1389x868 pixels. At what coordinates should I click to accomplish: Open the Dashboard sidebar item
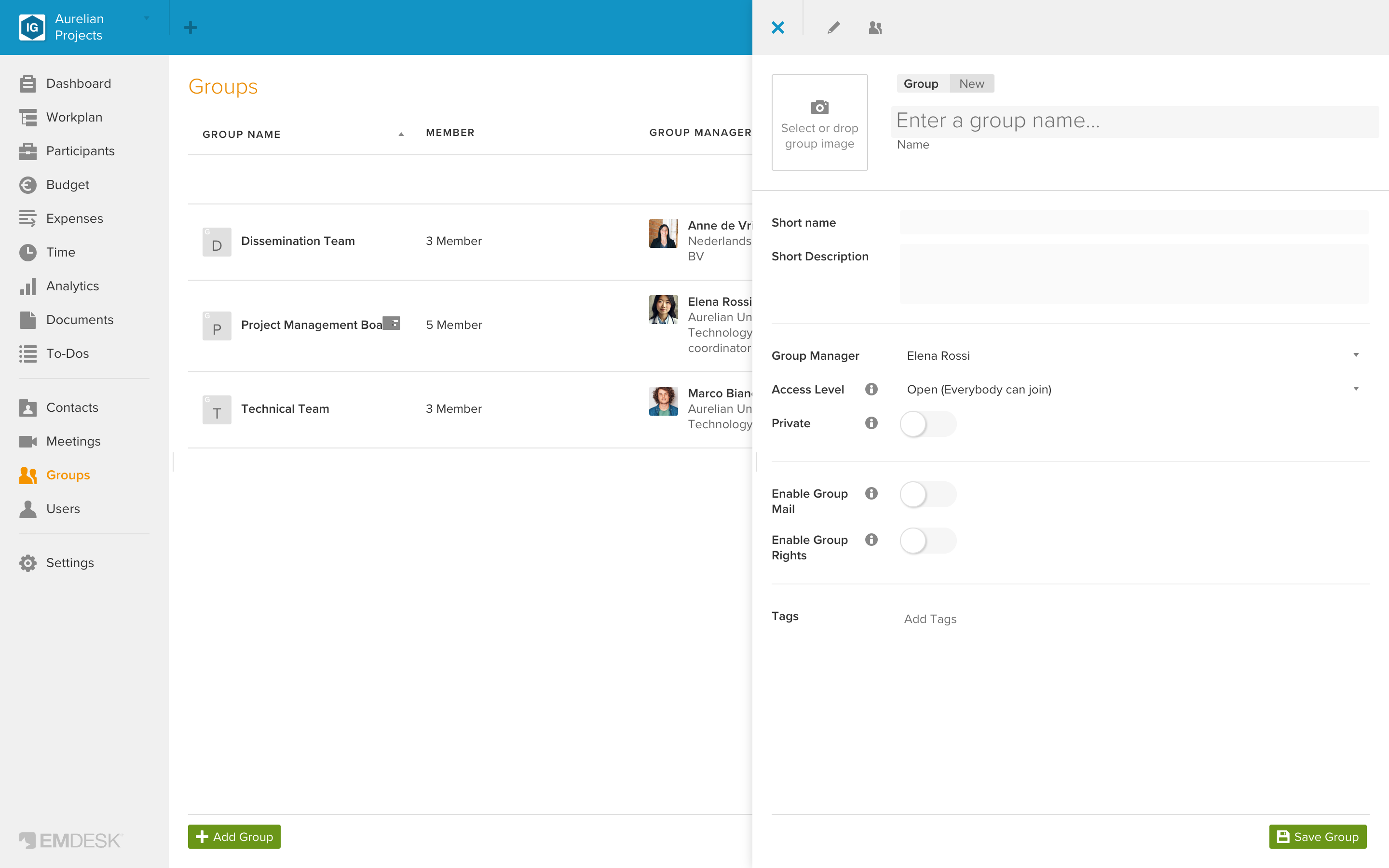click(66, 84)
